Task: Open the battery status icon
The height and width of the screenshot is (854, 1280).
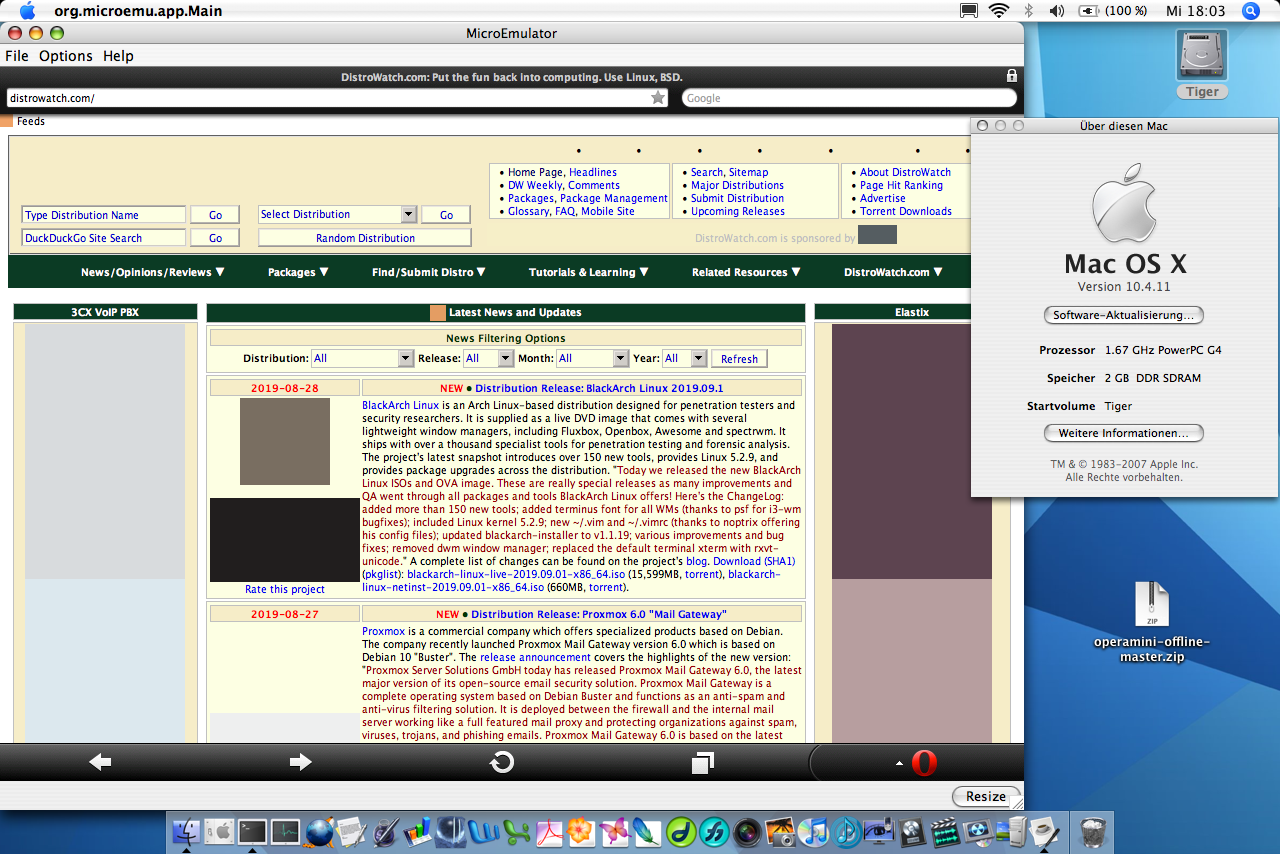Action: [1089, 11]
